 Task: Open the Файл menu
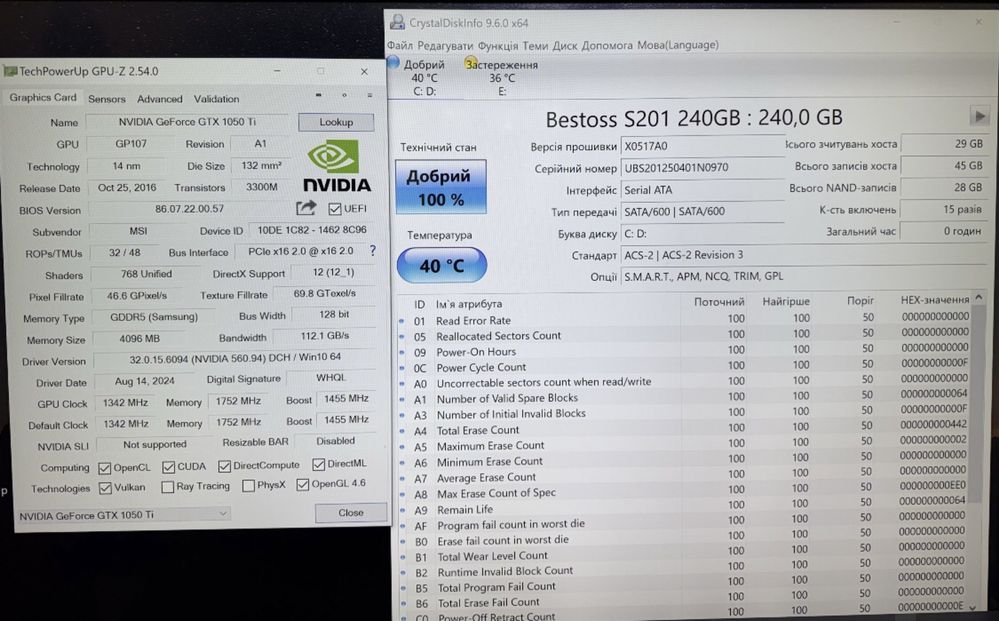[x=400, y=45]
